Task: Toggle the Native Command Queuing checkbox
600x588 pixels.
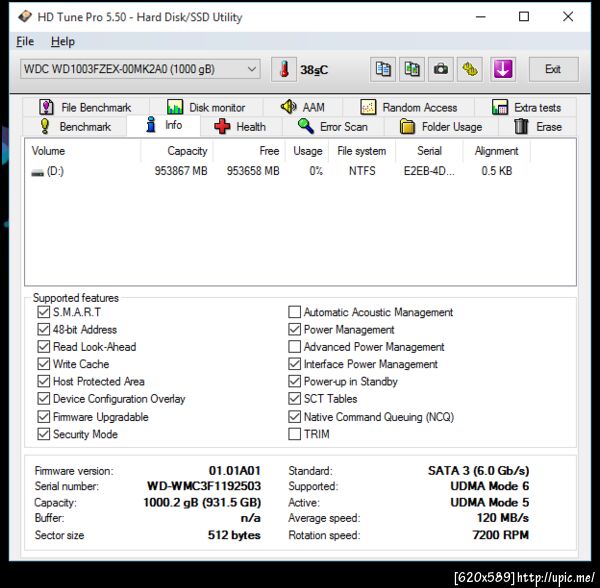Action: 294,417
